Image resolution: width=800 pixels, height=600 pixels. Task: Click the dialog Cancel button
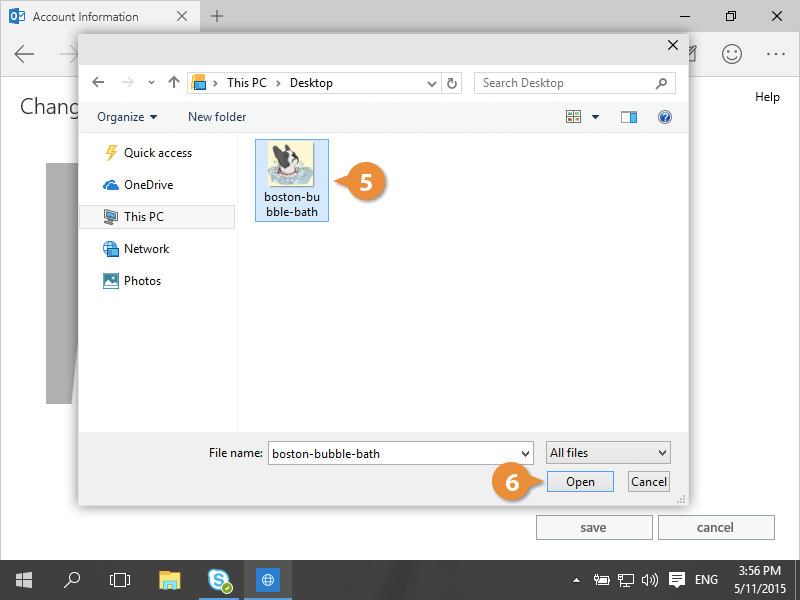point(649,481)
